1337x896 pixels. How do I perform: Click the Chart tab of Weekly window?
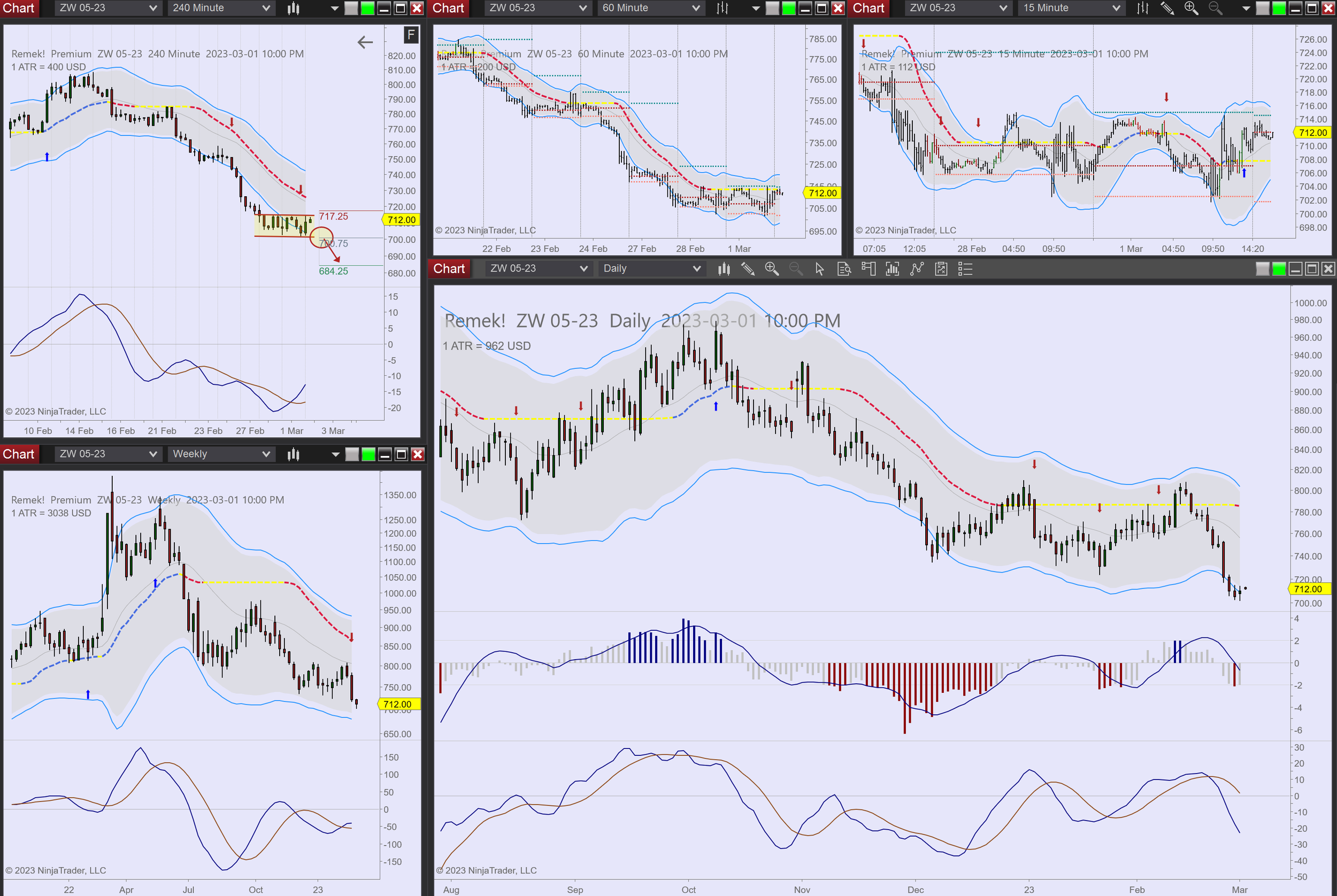click(19, 454)
